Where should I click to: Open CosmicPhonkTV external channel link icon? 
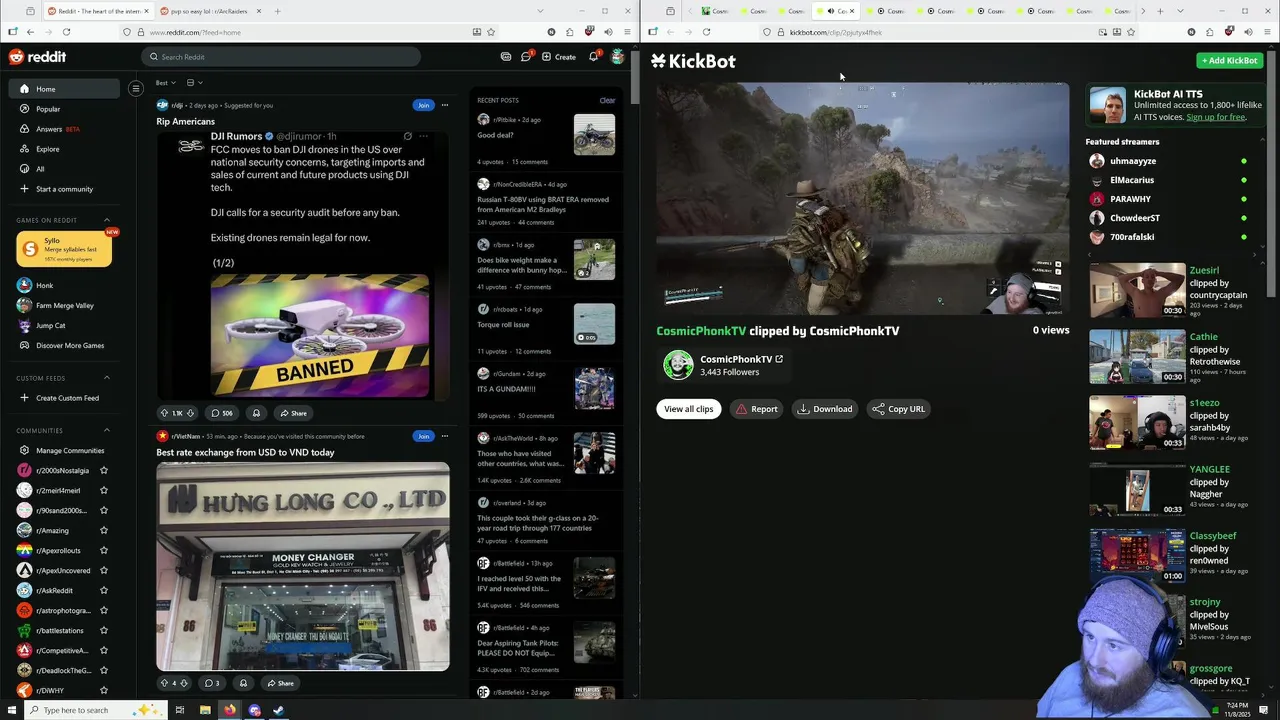[779, 359]
